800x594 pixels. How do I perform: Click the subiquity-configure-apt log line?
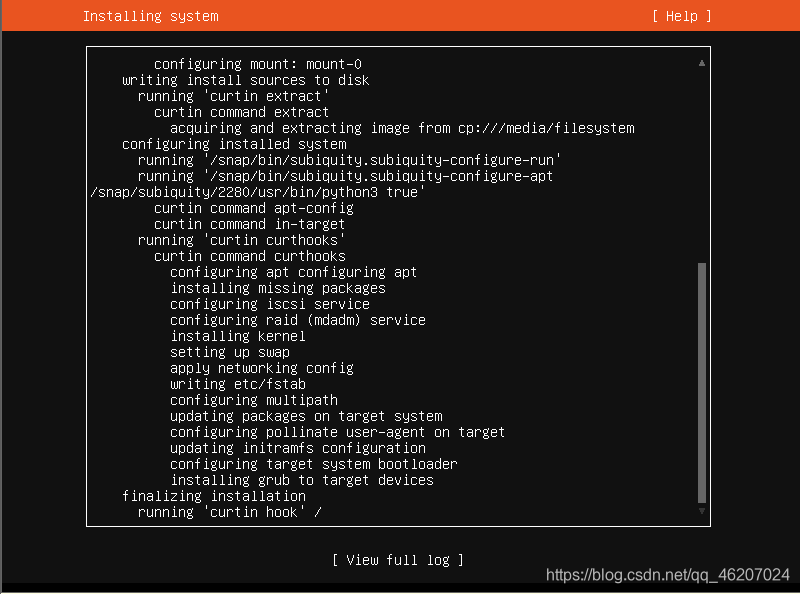click(345, 176)
